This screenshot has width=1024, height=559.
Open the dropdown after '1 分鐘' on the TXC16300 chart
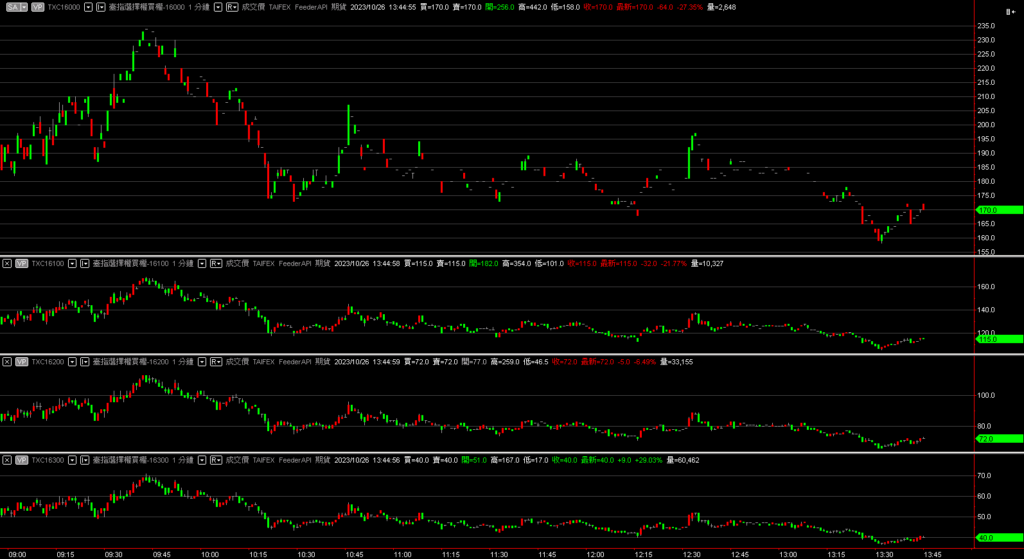tap(202, 460)
